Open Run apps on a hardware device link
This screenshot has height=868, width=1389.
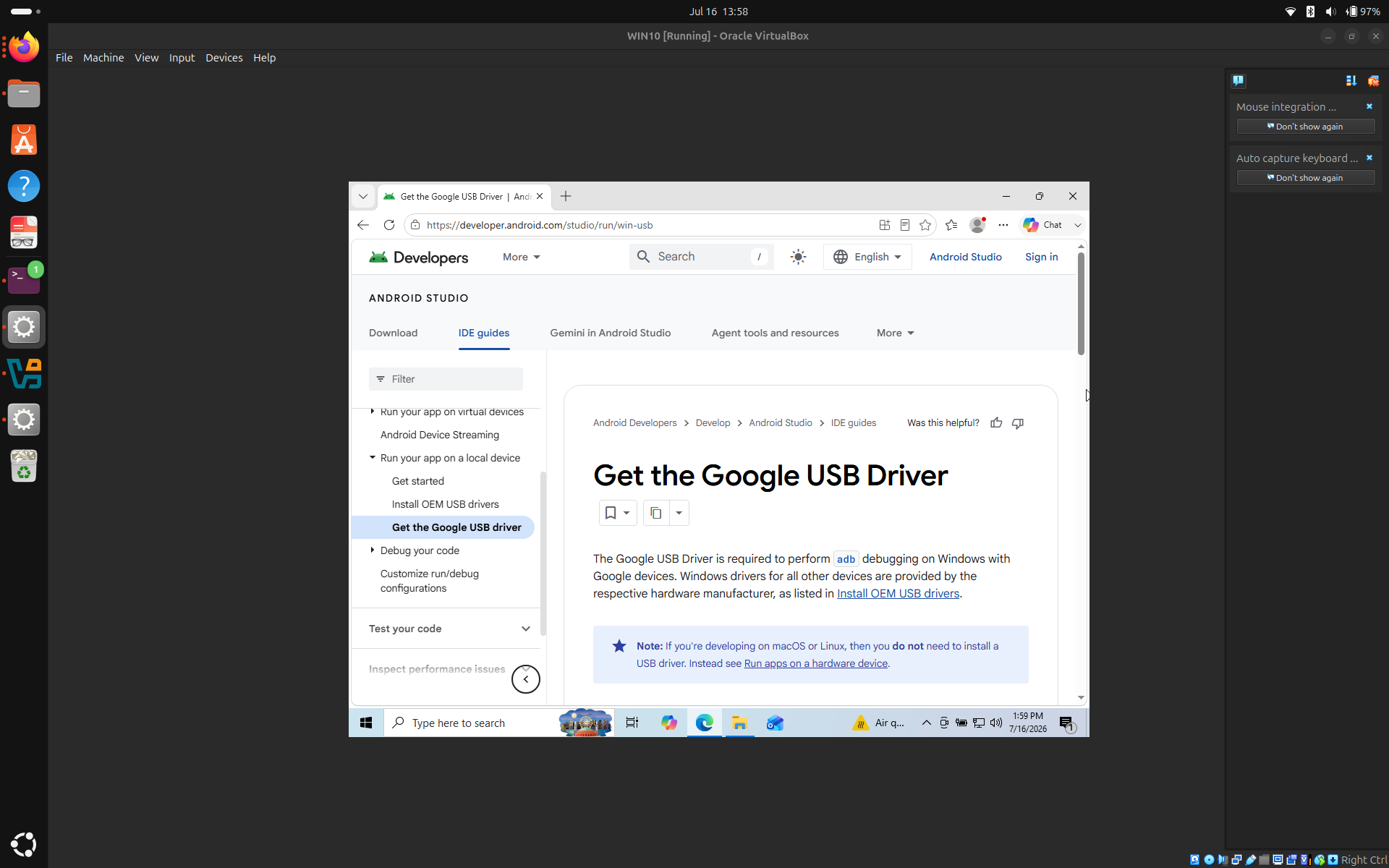816,663
